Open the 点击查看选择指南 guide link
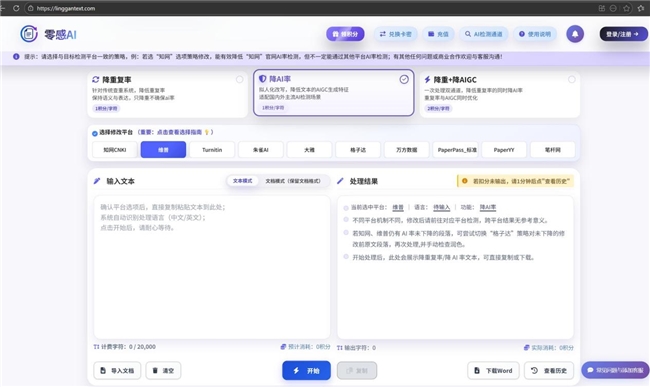650x387 pixels. pyautogui.click(x=179, y=132)
